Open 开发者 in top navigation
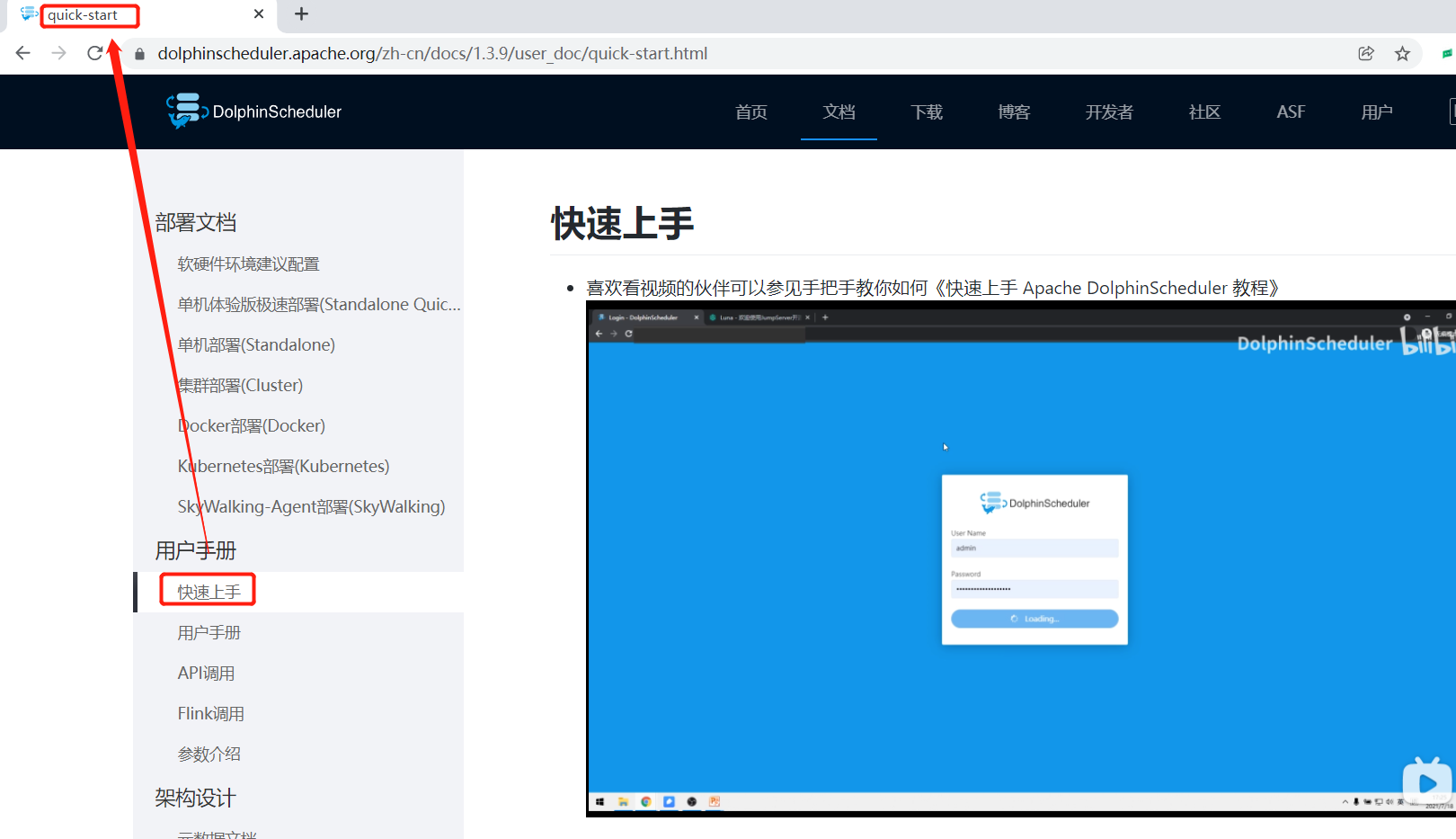The height and width of the screenshot is (839, 1456). [1109, 112]
